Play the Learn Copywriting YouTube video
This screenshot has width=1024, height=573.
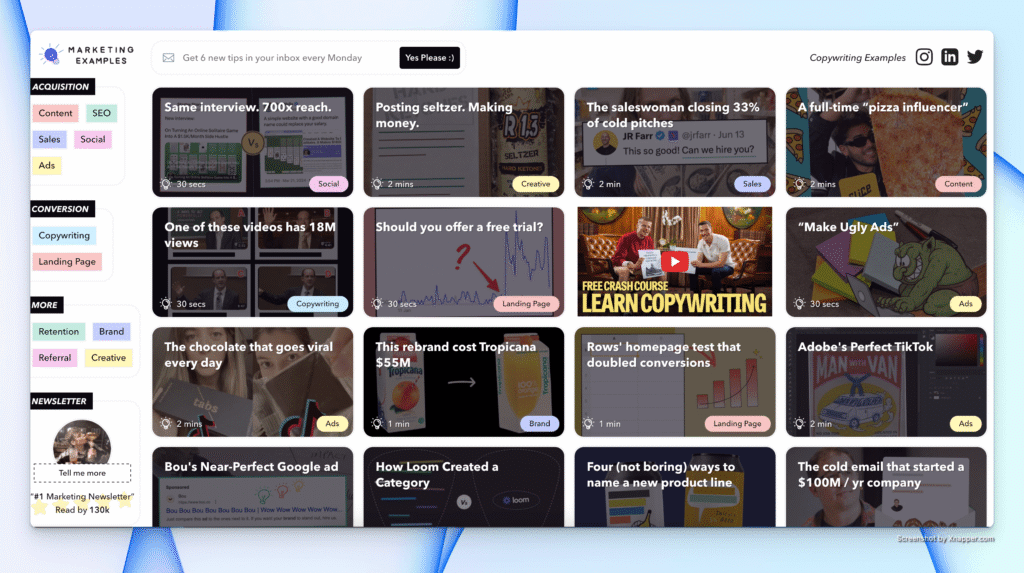click(x=675, y=262)
